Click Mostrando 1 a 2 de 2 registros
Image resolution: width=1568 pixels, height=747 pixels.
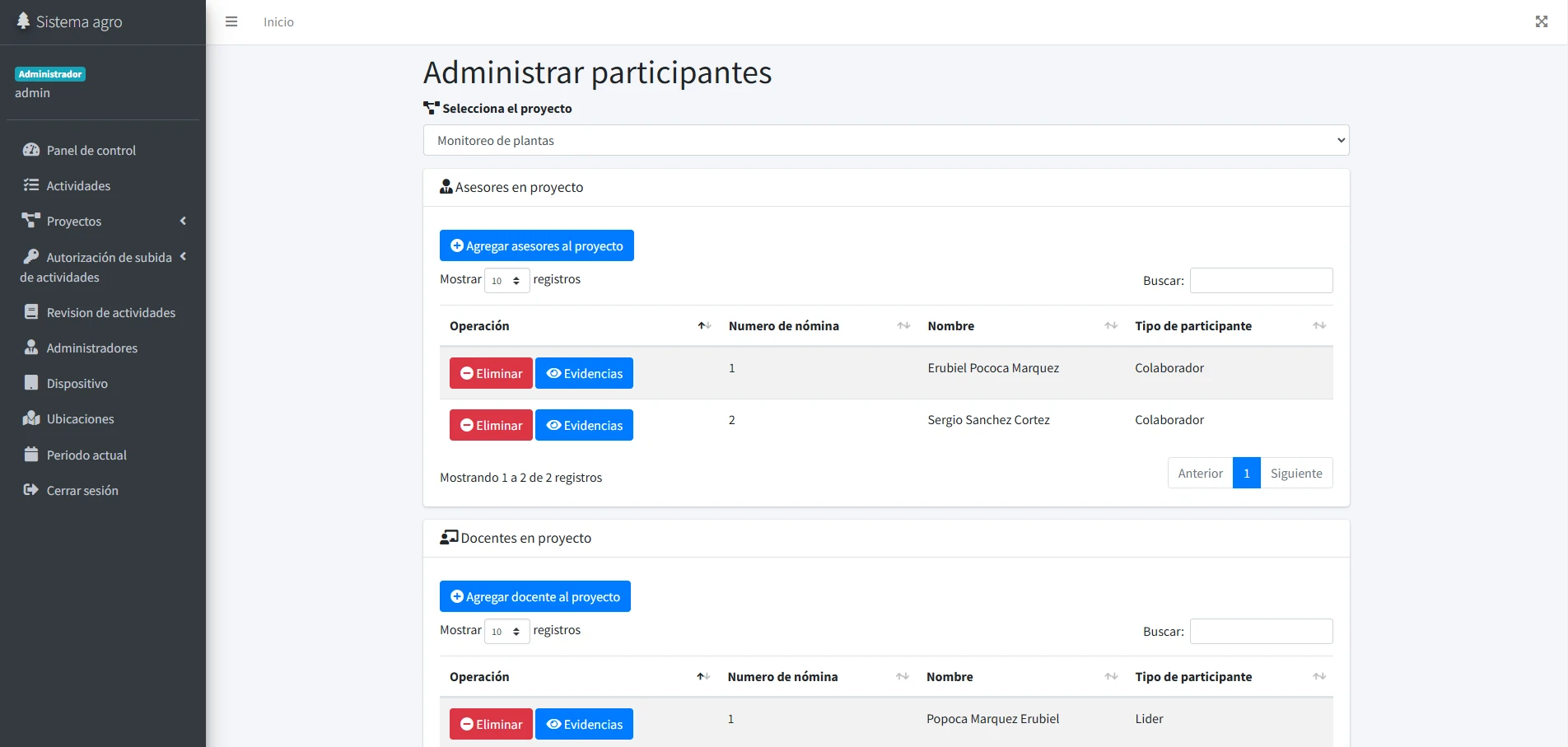(520, 478)
